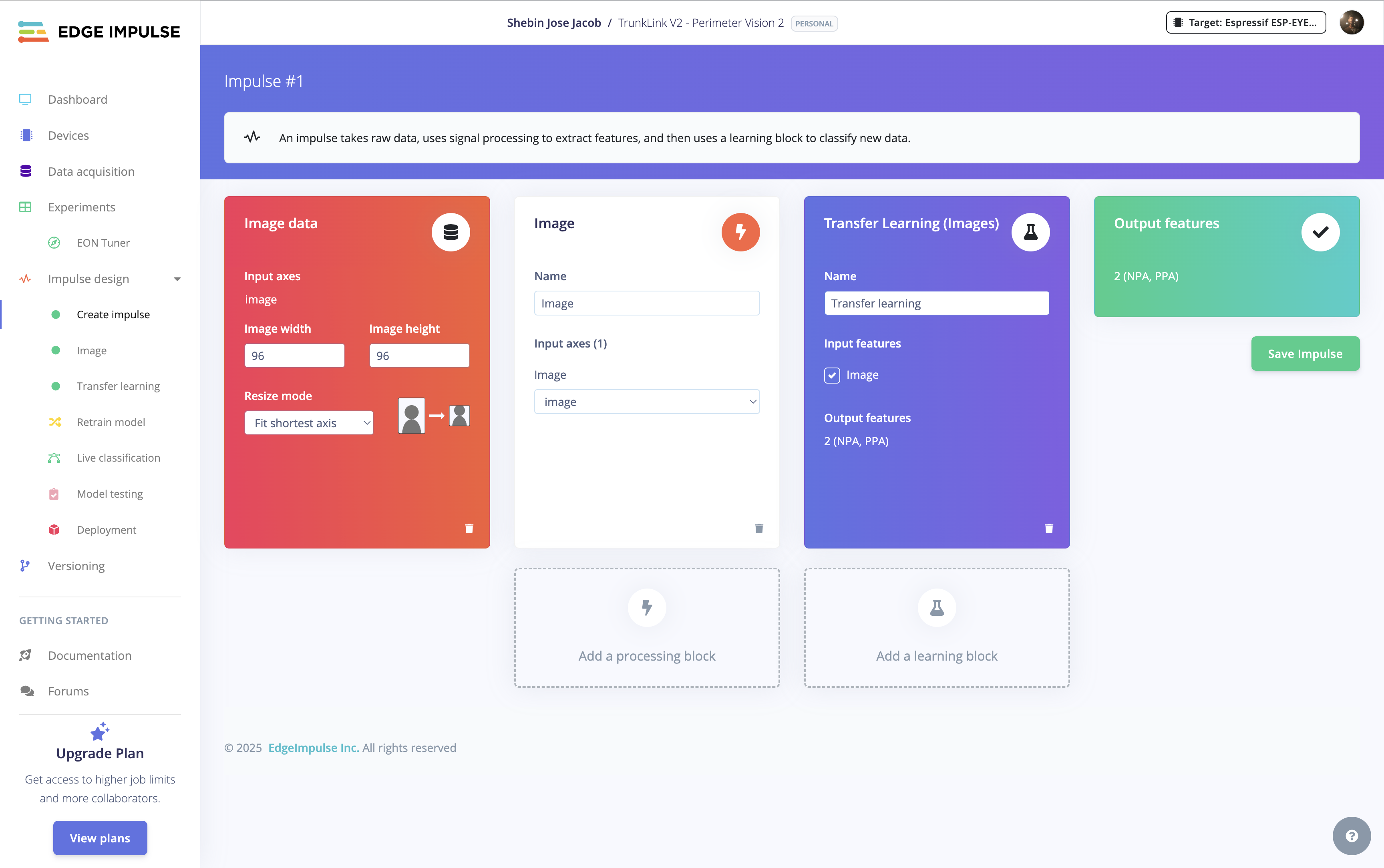
Task: Collapse the Impulse design menu arrow
Action: 177,279
